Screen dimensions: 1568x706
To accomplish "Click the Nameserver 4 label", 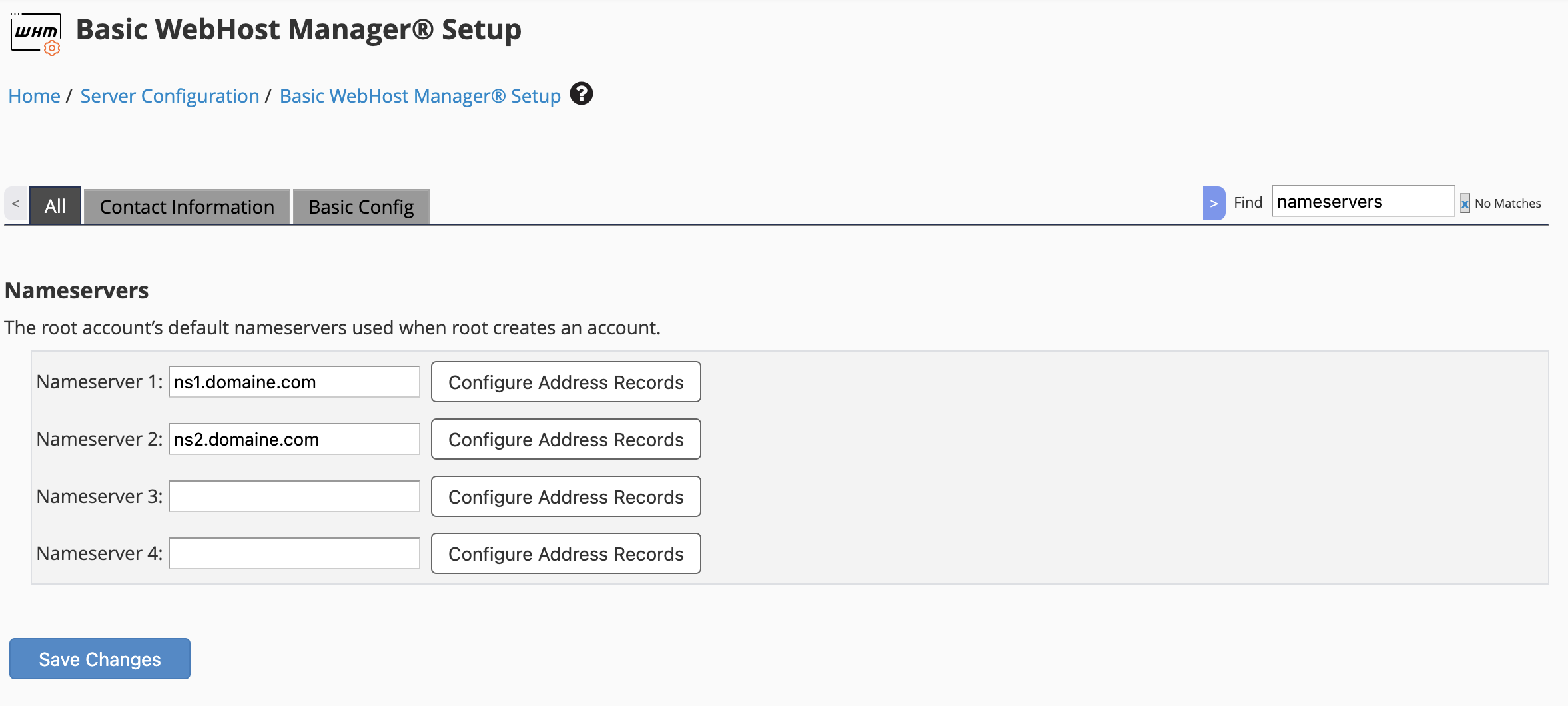I will [99, 553].
